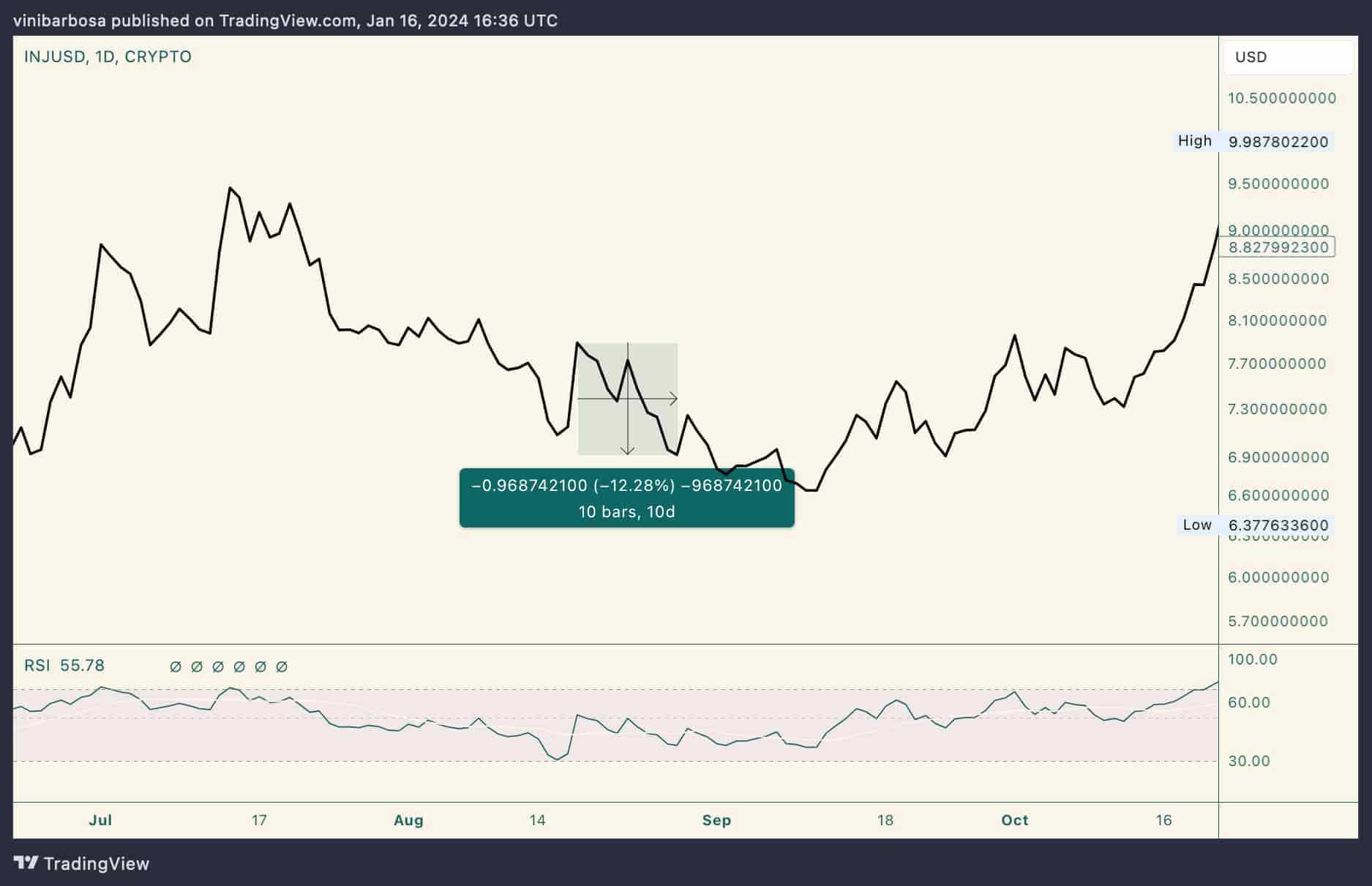Image resolution: width=1372 pixels, height=886 pixels.
Task: Click the right arrow in measurement box
Action: pos(672,399)
